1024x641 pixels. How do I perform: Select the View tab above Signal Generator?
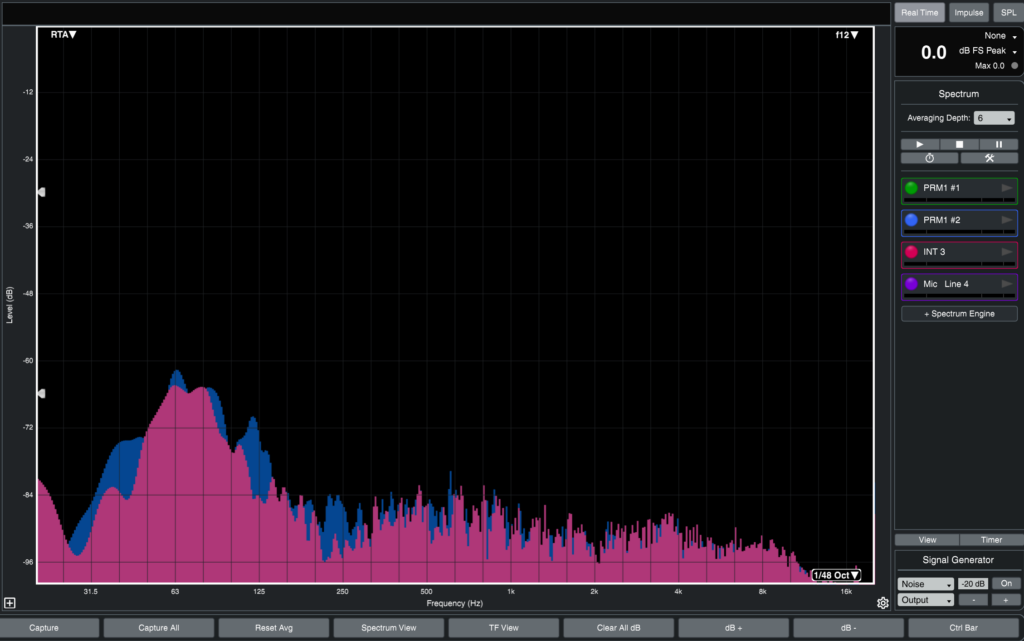927,540
